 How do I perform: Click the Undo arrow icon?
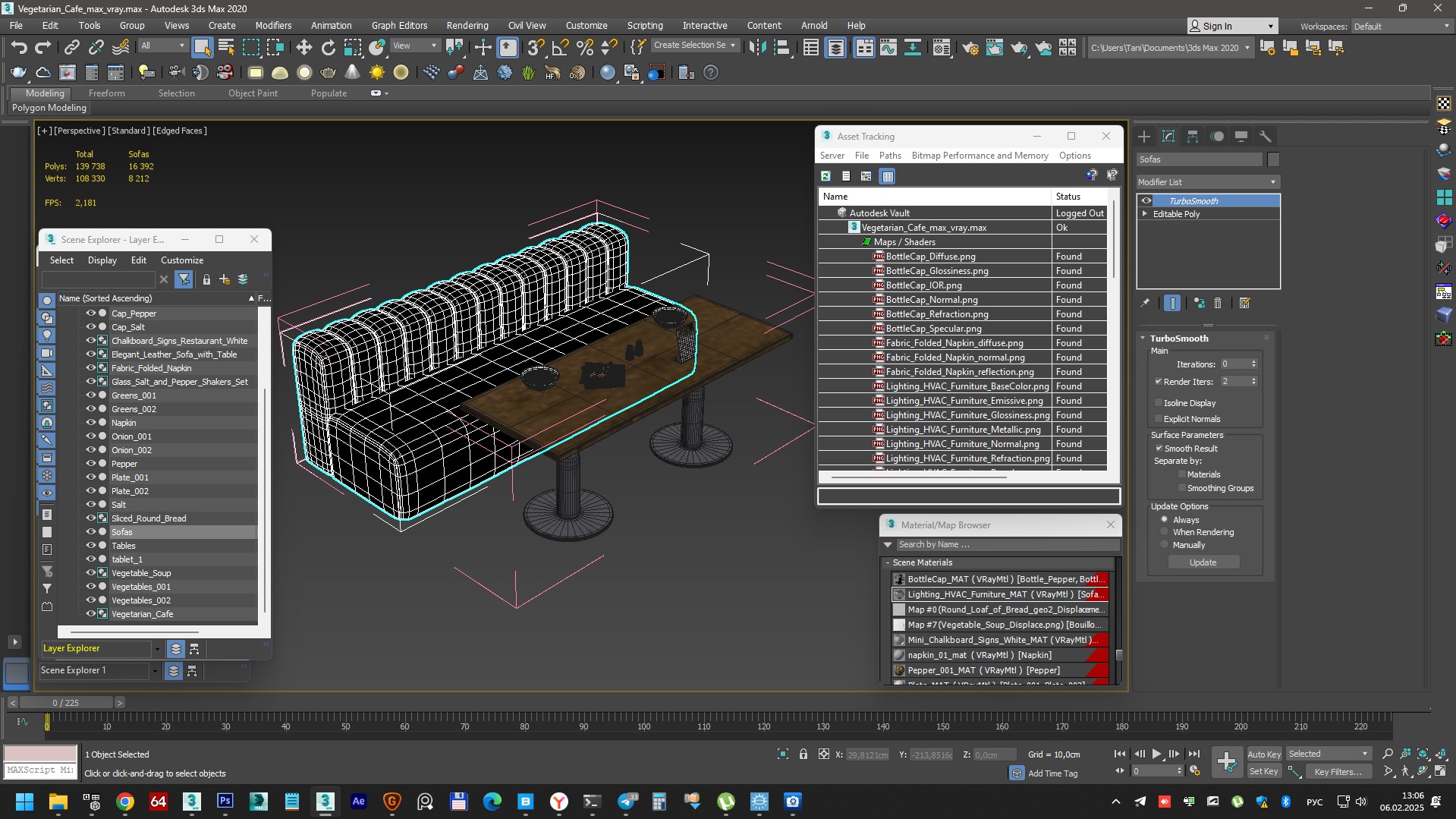click(x=18, y=48)
